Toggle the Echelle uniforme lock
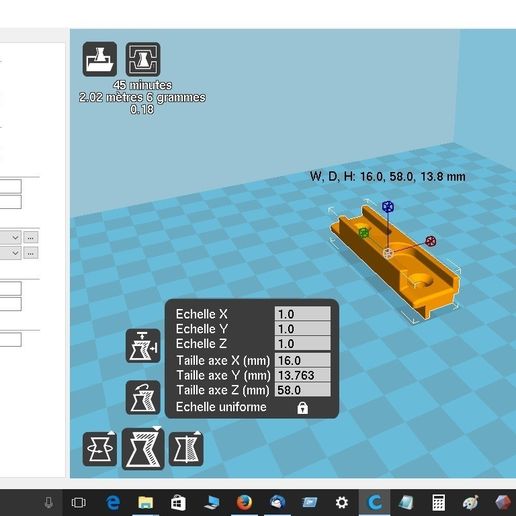The height and width of the screenshot is (516, 516). point(302,407)
